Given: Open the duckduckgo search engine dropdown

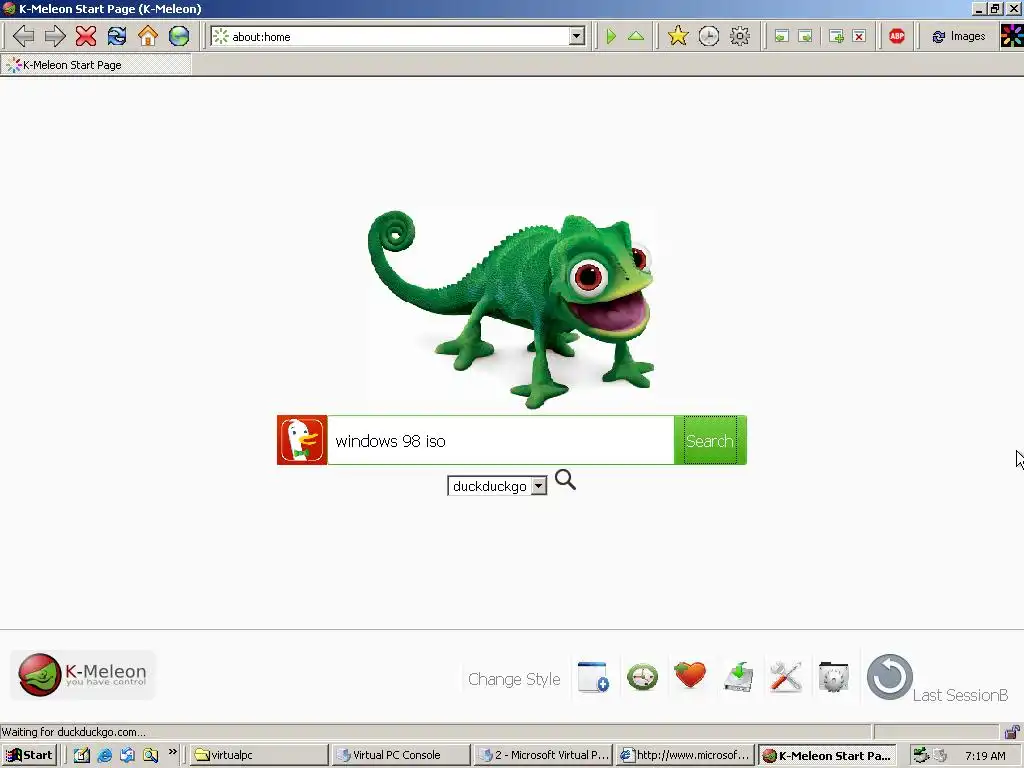Looking at the screenshot, I should pos(497,486).
